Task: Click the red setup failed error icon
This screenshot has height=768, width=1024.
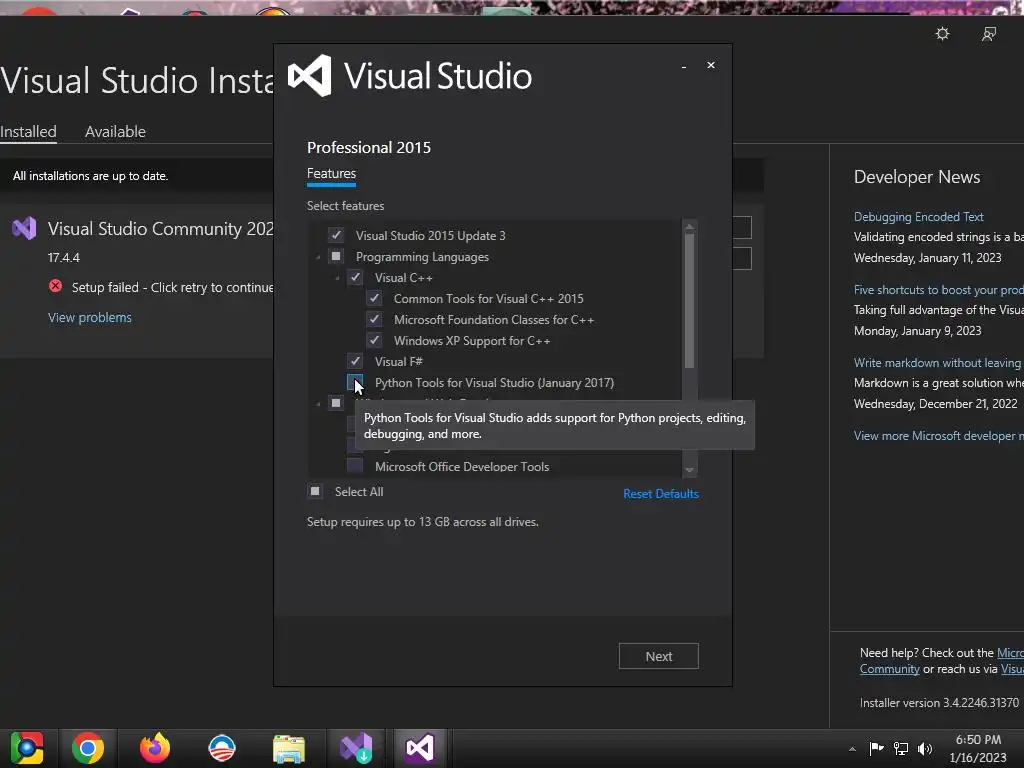Action: [x=56, y=286]
